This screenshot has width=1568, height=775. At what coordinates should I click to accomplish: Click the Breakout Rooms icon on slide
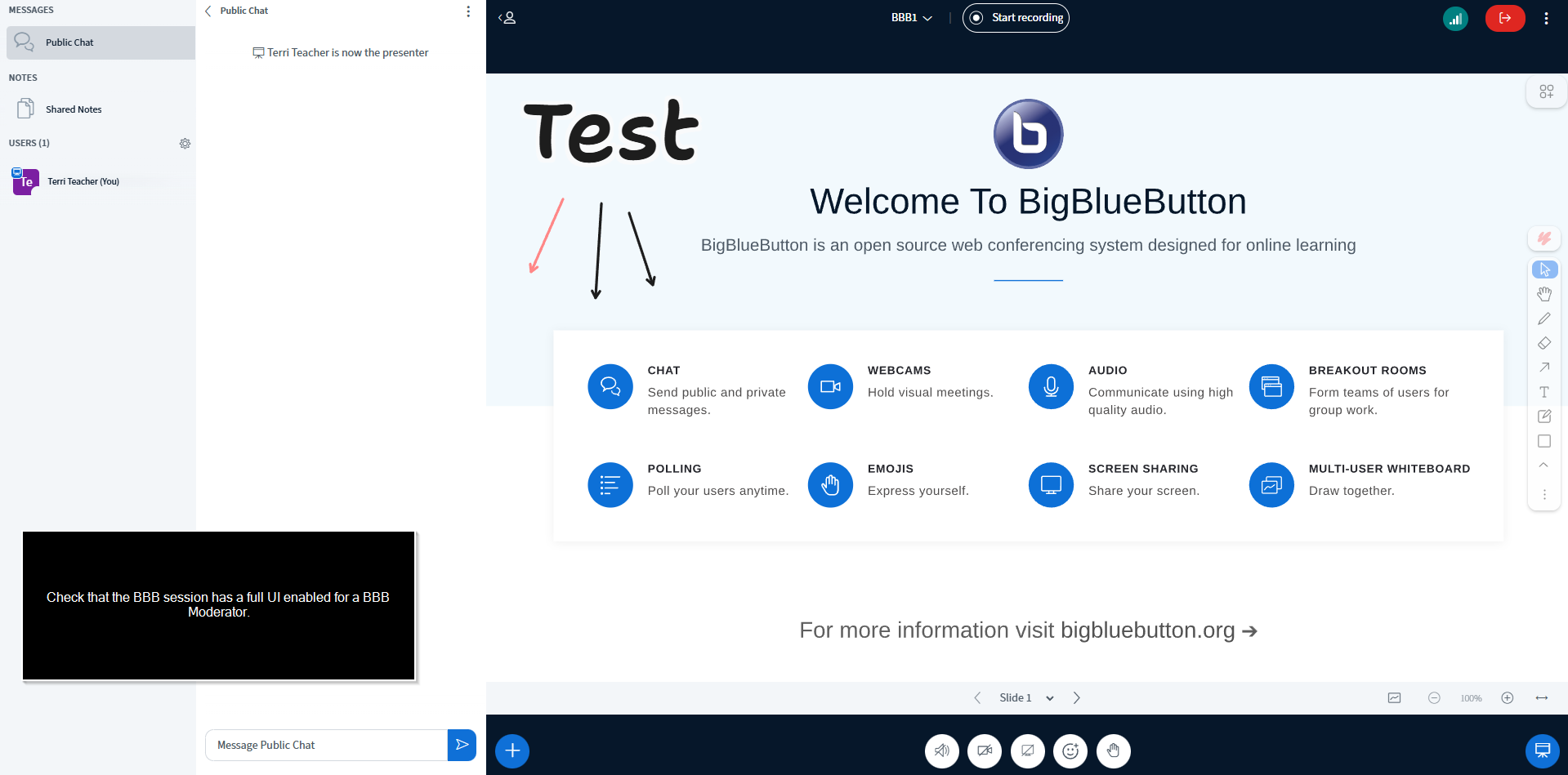point(1271,386)
